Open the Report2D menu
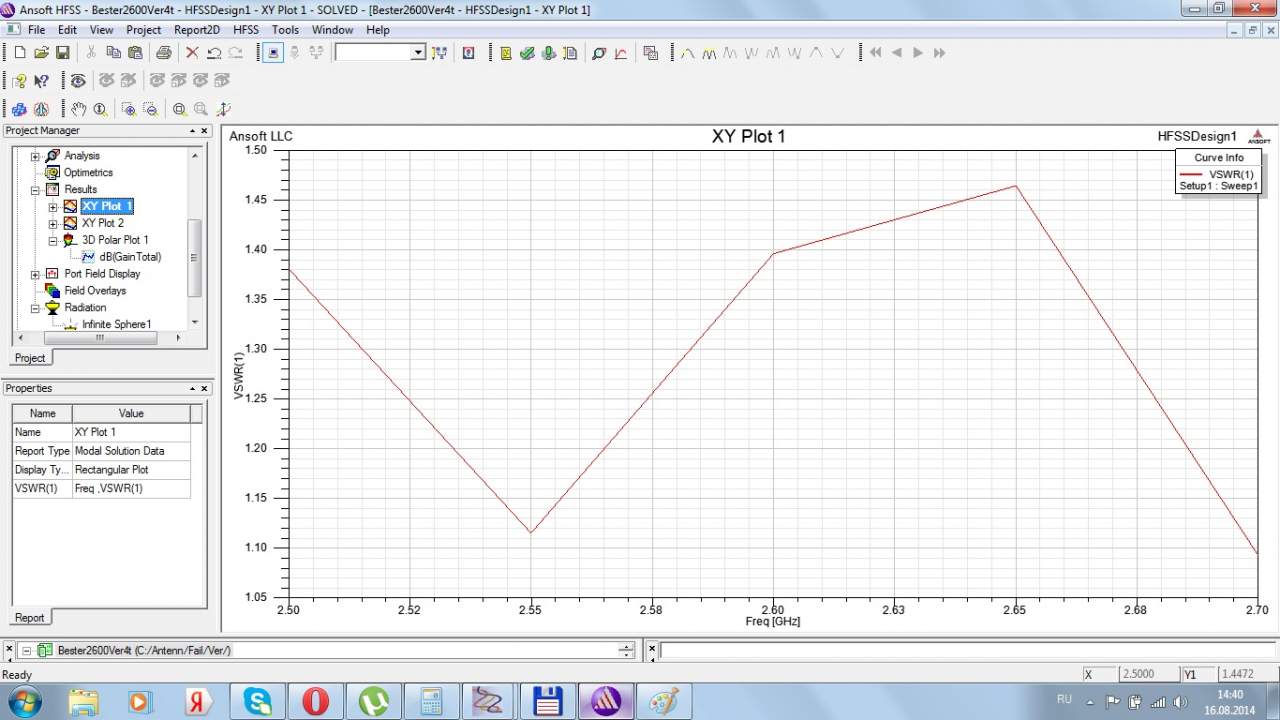This screenshot has width=1280, height=720. click(196, 30)
